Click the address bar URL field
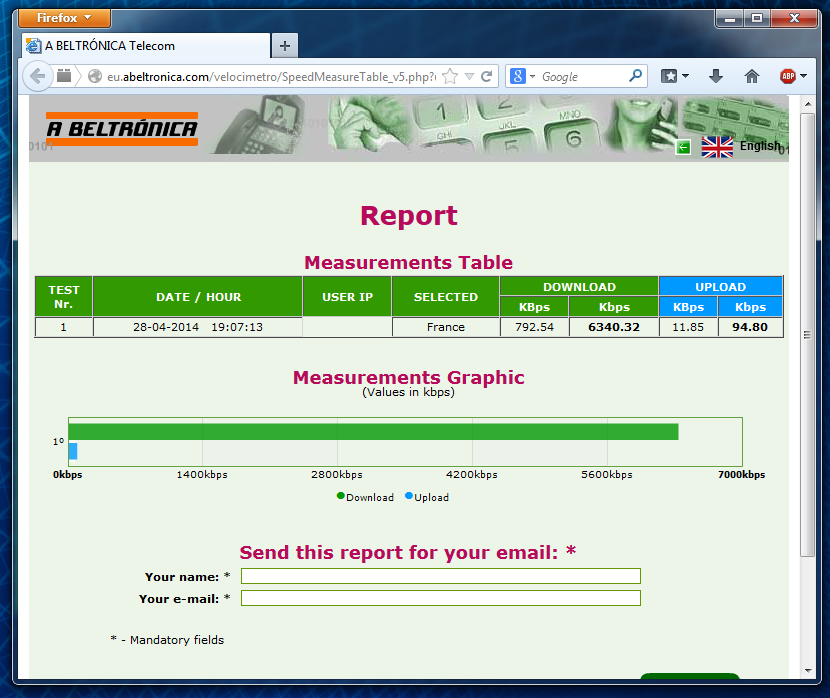This screenshot has height=698, width=830. [272, 77]
